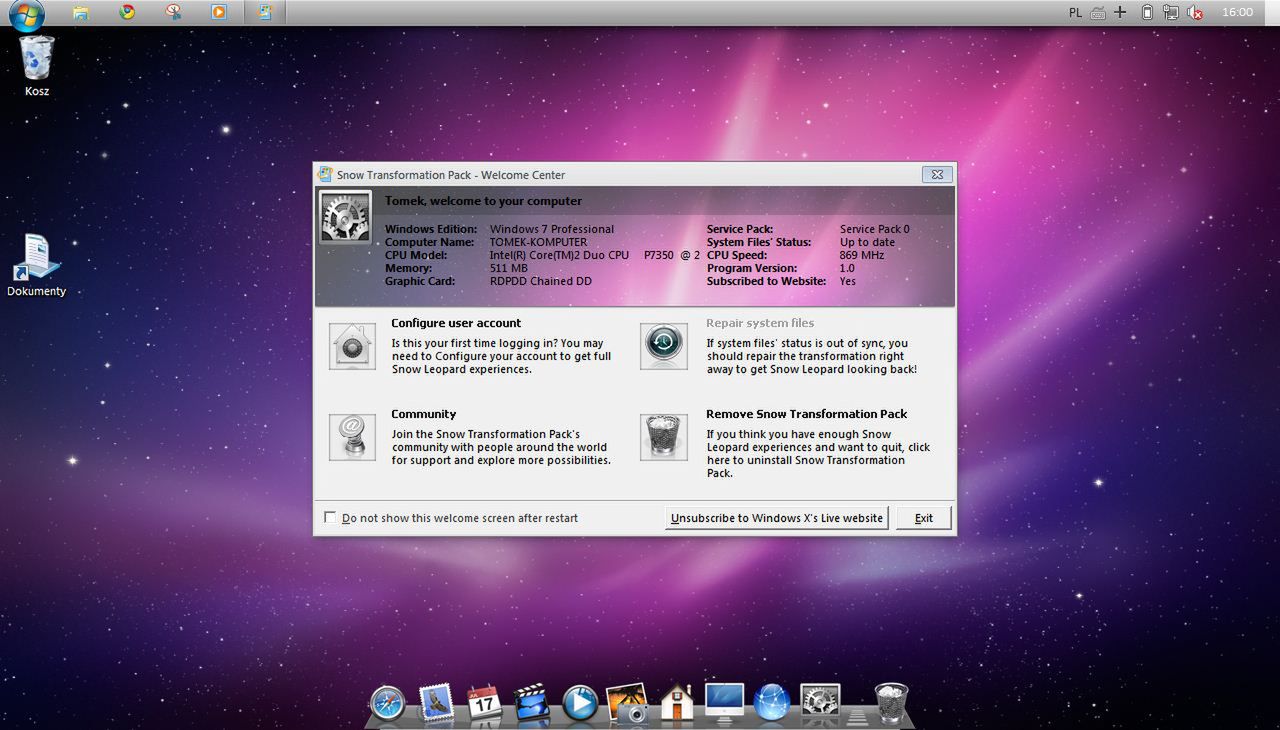The image size is (1280, 730).
Task: Click the keyboard icon in the tray
Action: click(1098, 12)
